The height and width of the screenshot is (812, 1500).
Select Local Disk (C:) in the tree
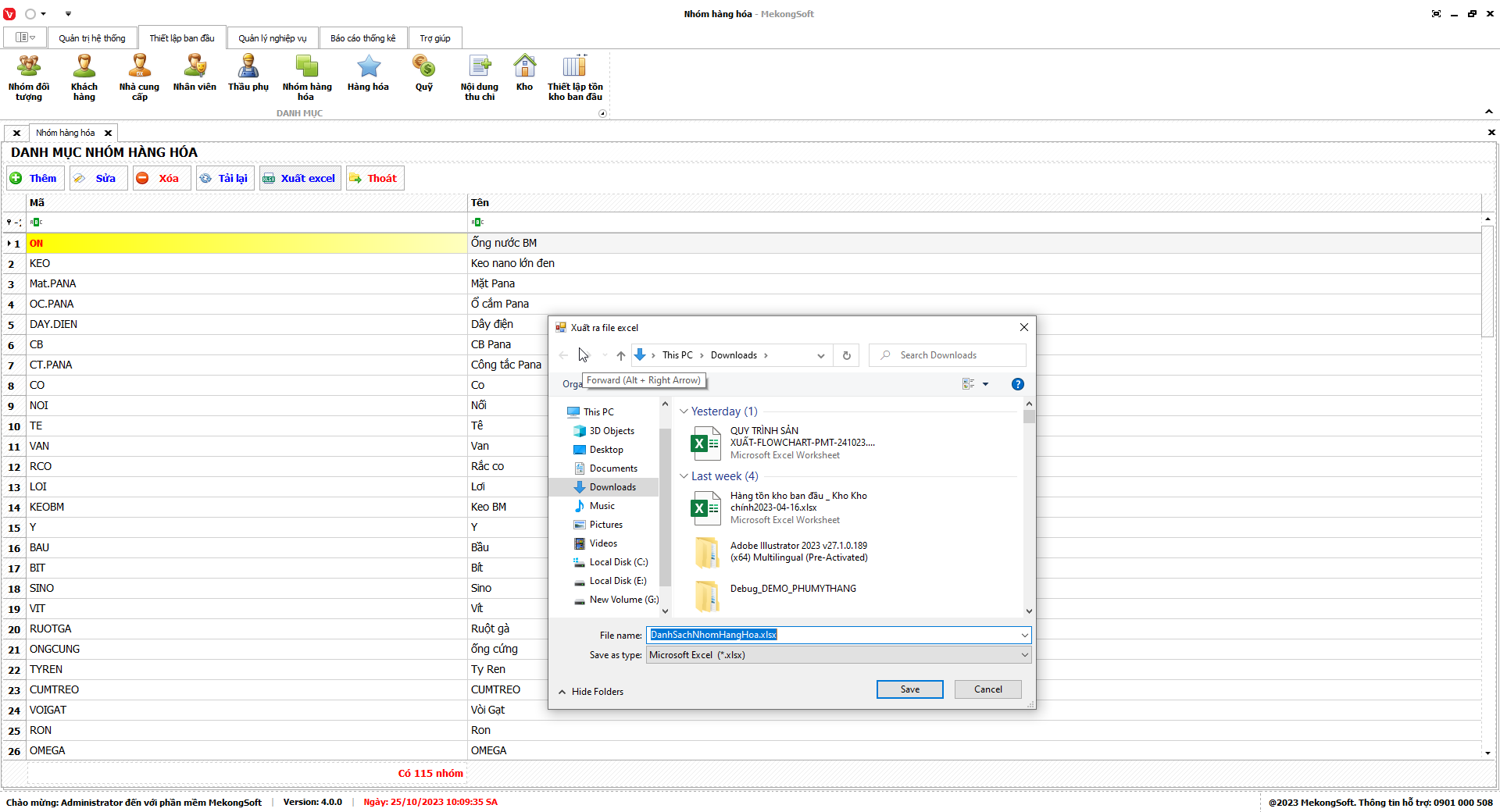point(619,562)
